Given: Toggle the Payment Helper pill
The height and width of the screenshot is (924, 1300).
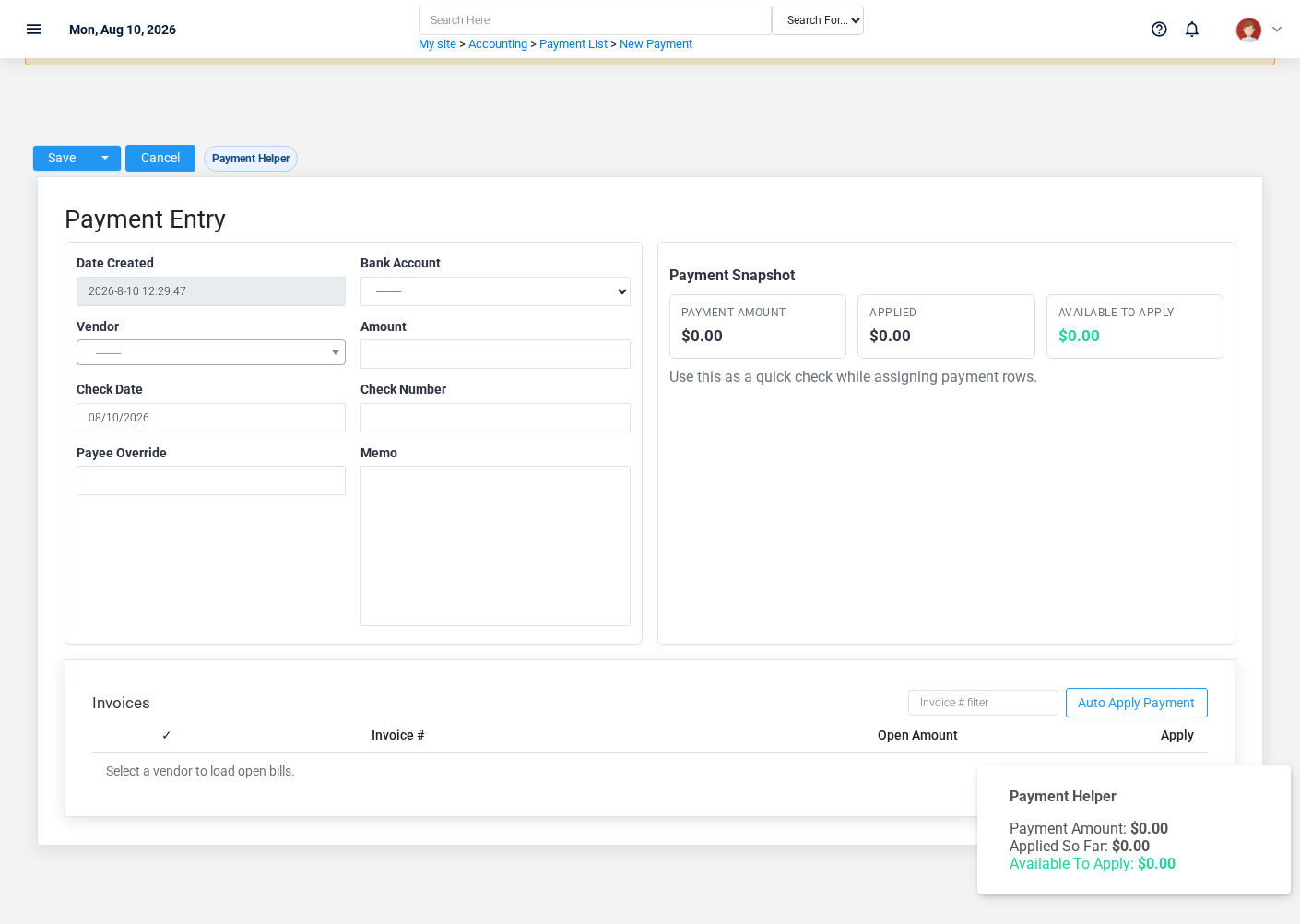Looking at the screenshot, I should tap(251, 159).
